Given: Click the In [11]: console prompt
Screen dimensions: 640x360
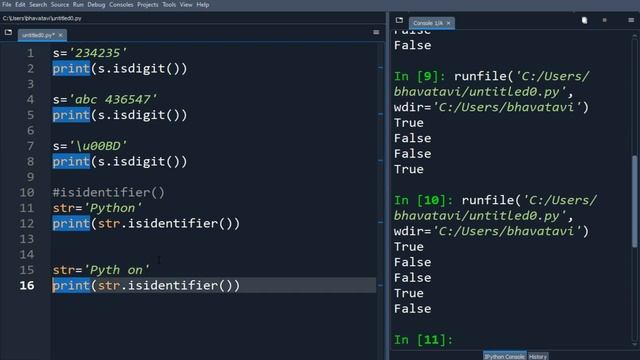Looking at the screenshot, I should (423, 340).
